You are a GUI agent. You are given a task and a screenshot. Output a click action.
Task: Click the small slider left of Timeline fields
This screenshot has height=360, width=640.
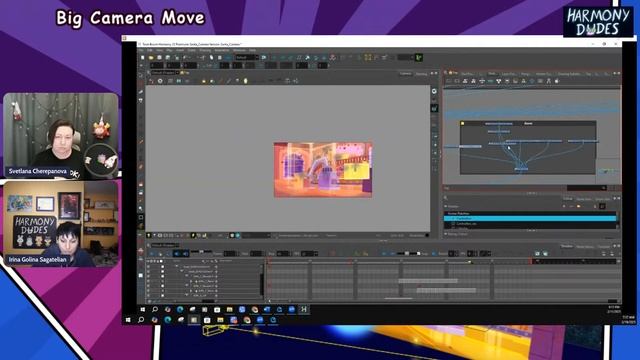tap(201, 252)
